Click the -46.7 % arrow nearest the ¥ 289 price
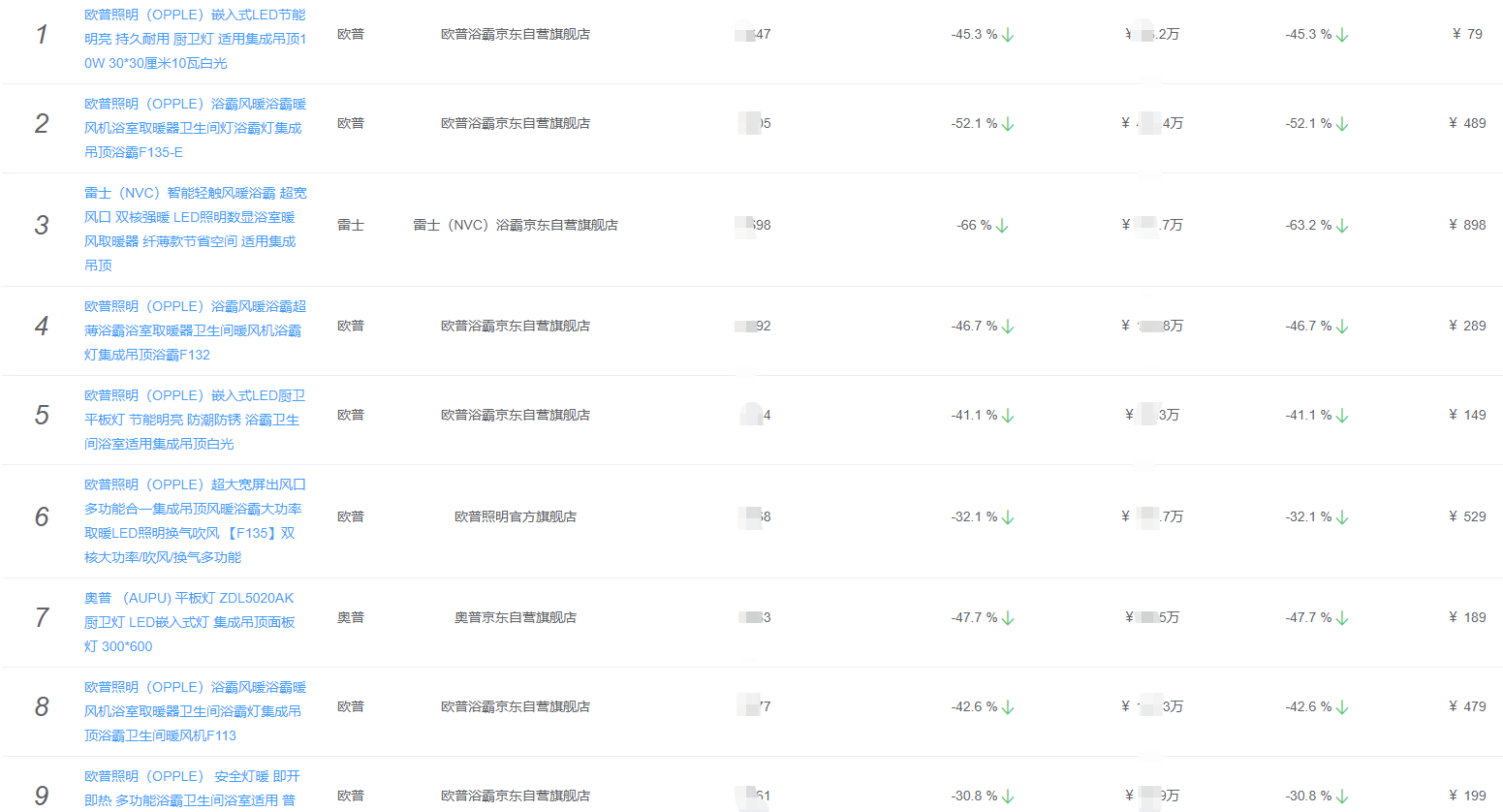The height and width of the screenshot is (812, 1503). pyautogui.click(x=1342, y=327)
